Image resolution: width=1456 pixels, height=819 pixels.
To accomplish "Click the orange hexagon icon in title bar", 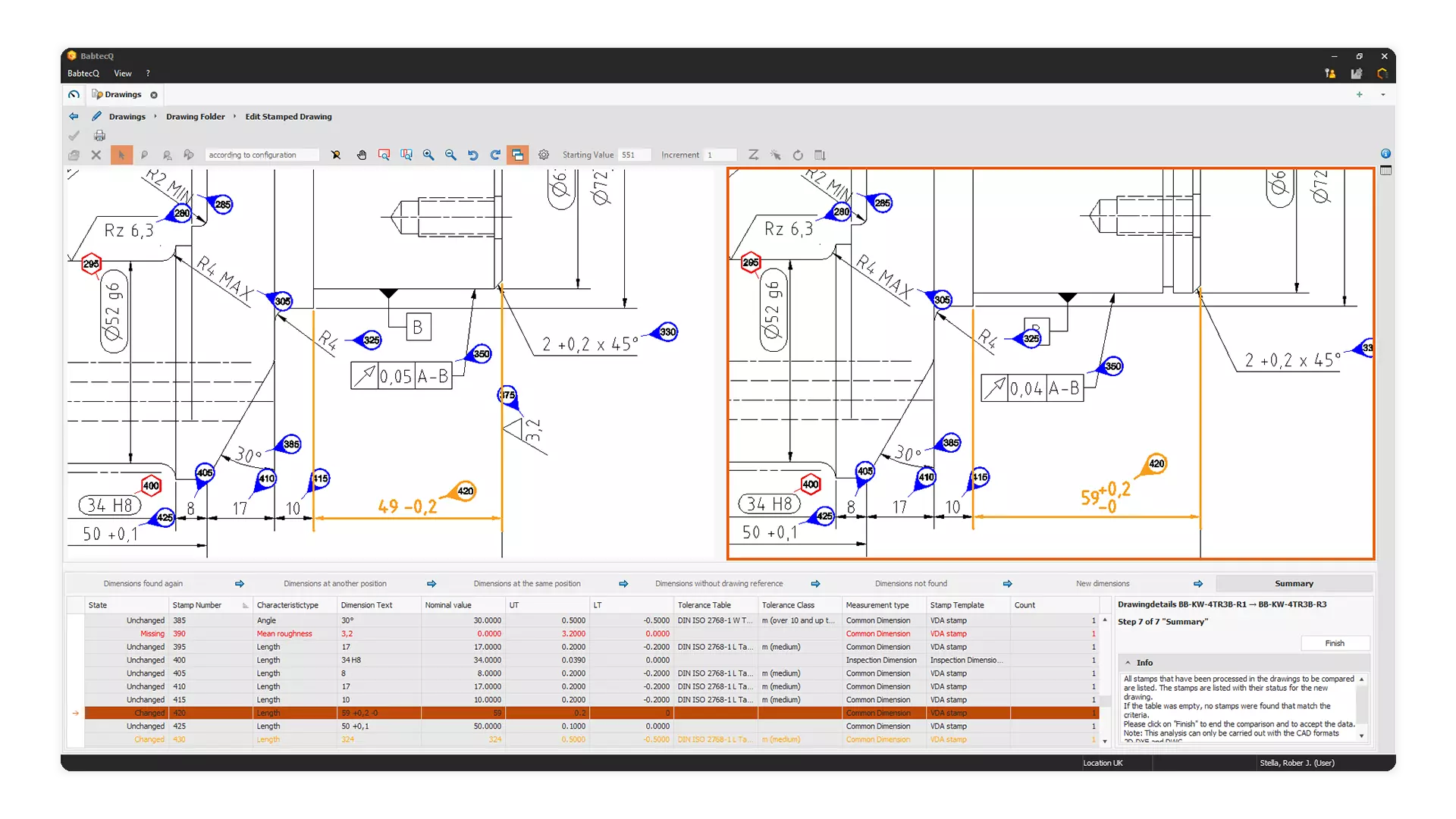I will click(1382, 74).
